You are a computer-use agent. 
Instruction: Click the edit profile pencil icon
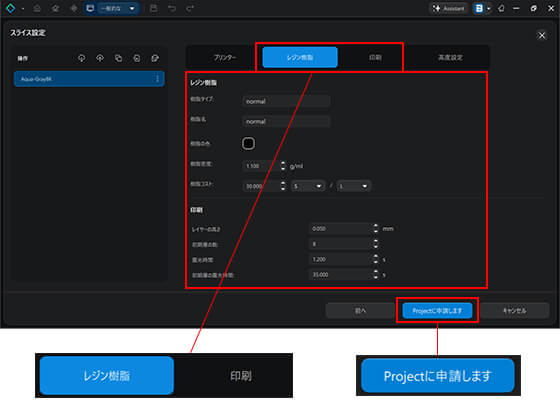pos(155,58)
